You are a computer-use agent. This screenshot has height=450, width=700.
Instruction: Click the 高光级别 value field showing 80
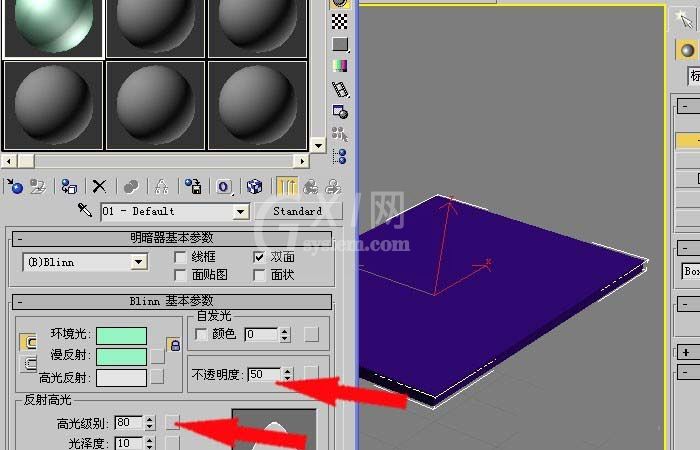[129, 422]
